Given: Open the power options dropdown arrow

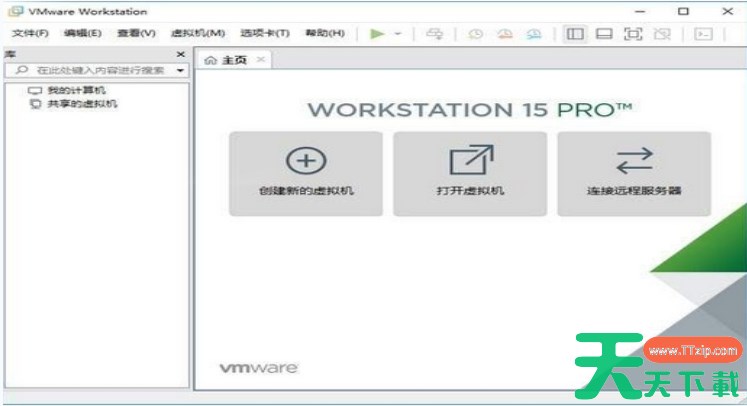Looking at the screenshot, I should (x=398, y=34).
